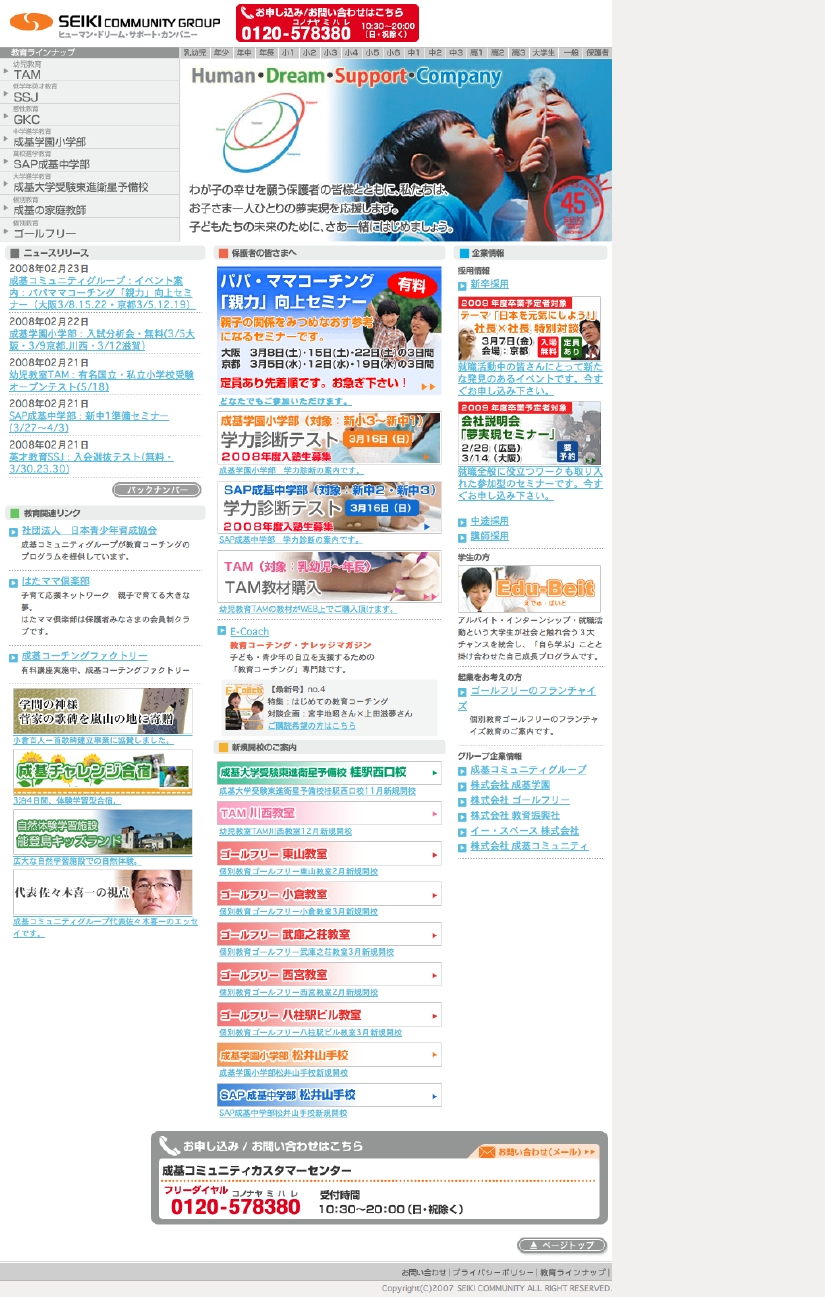Screen dimensions: 825x1298
Task: Open the ゴールフリー 小倉教室 button
Action: (329, 893)
